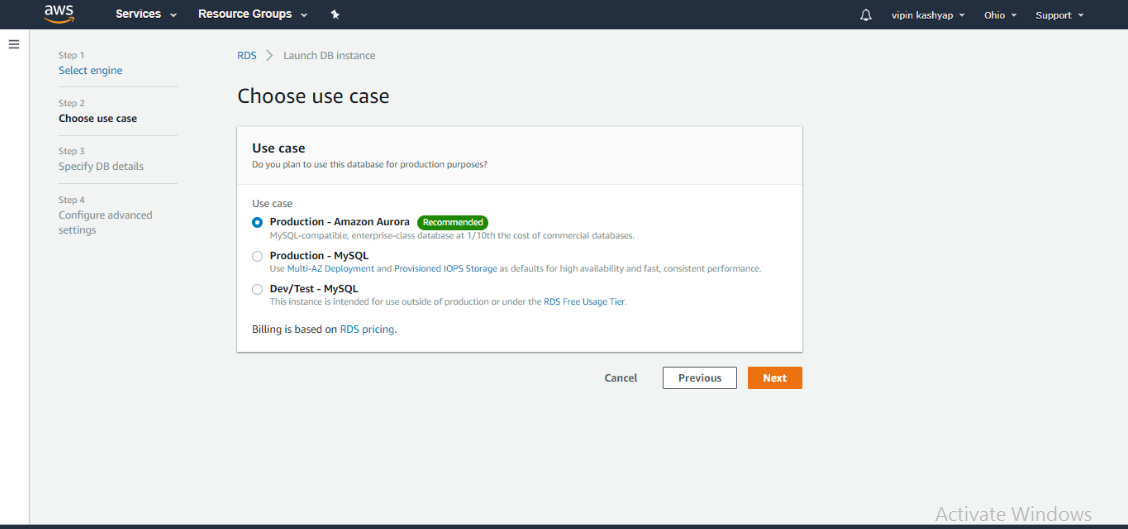Open the notifications bell icon

pyautogui.click(x=866, y=15)
